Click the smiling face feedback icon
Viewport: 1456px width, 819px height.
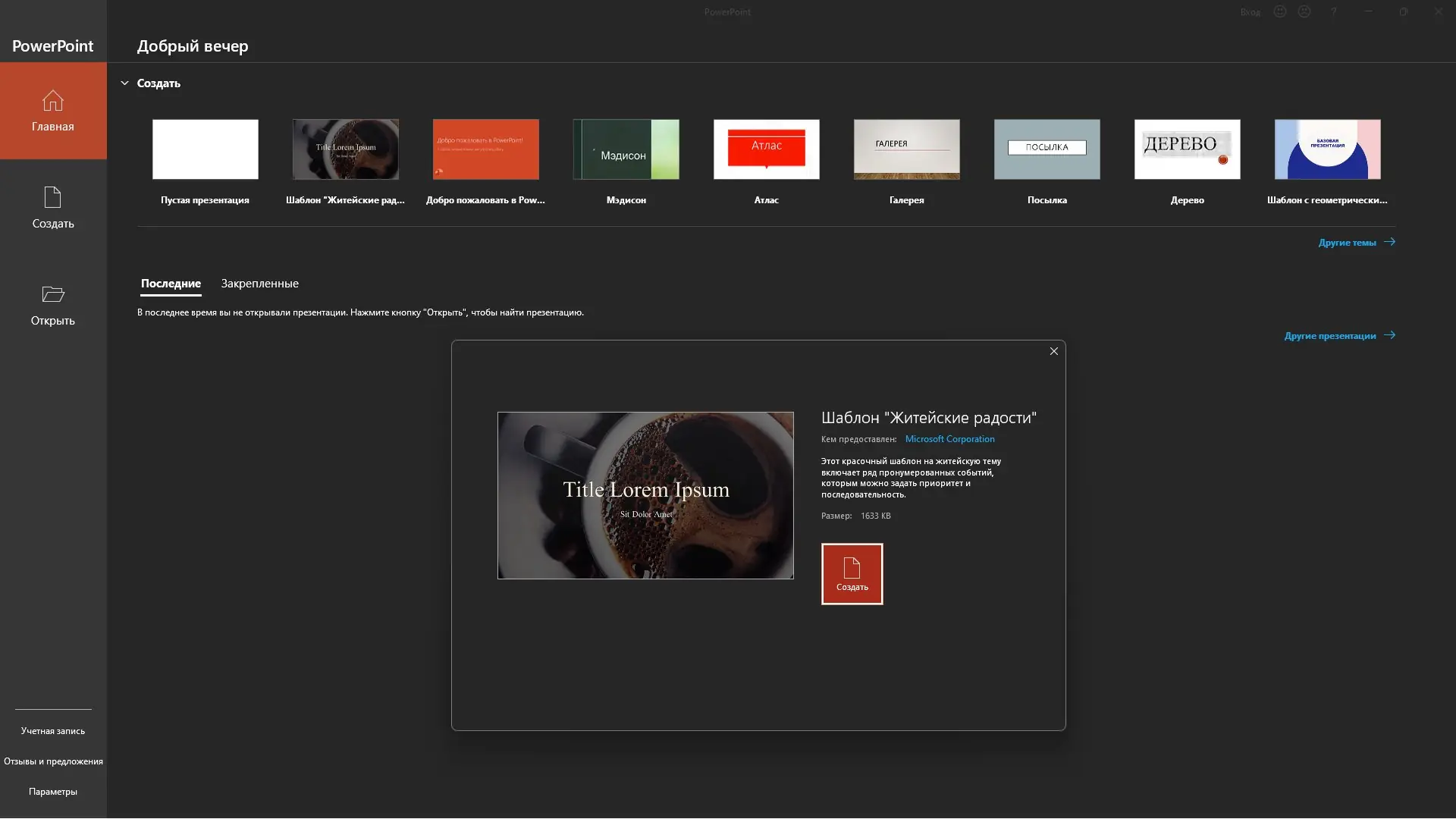[1280, 12]
